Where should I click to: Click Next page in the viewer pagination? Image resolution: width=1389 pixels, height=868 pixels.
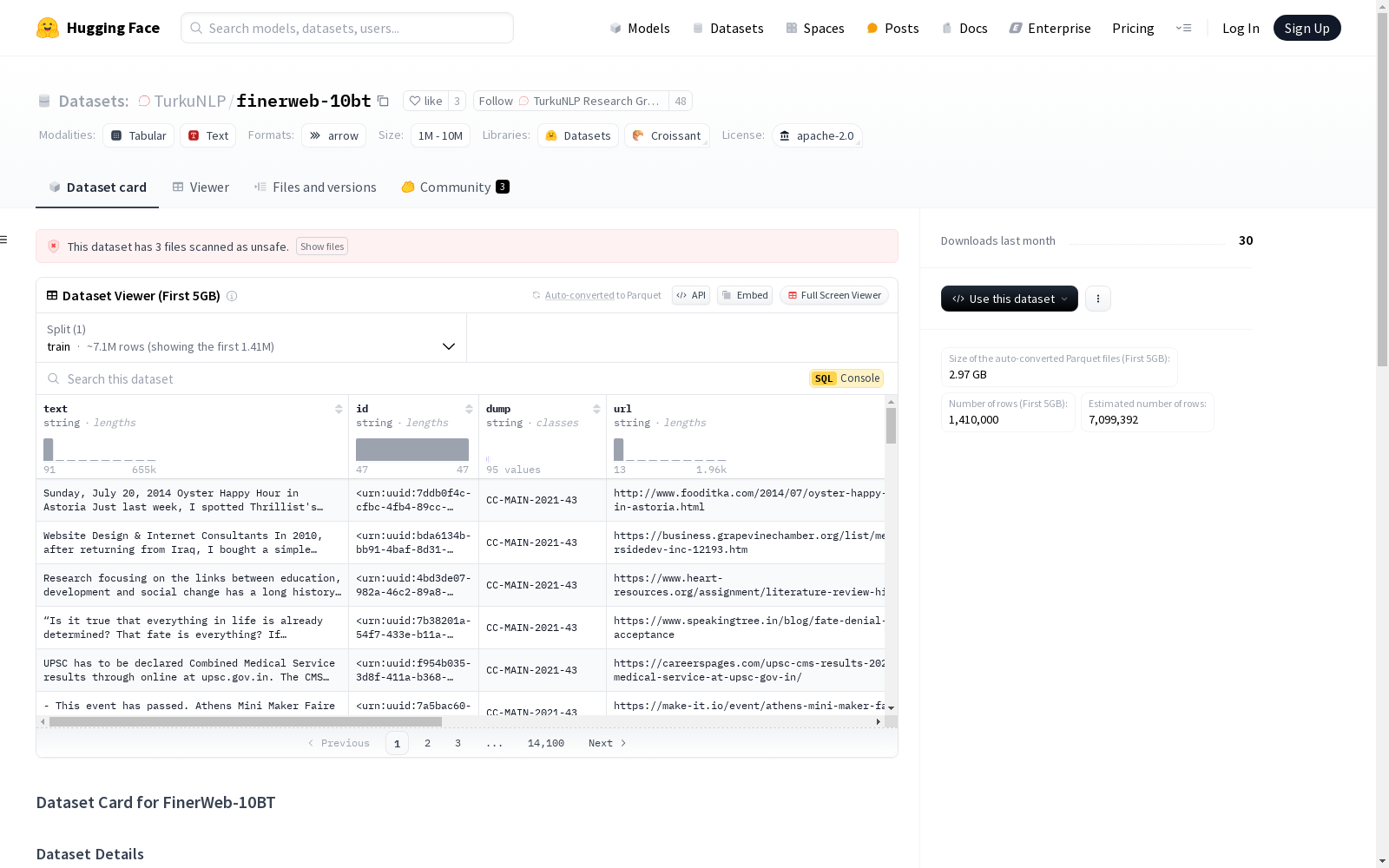click(607, 743)
